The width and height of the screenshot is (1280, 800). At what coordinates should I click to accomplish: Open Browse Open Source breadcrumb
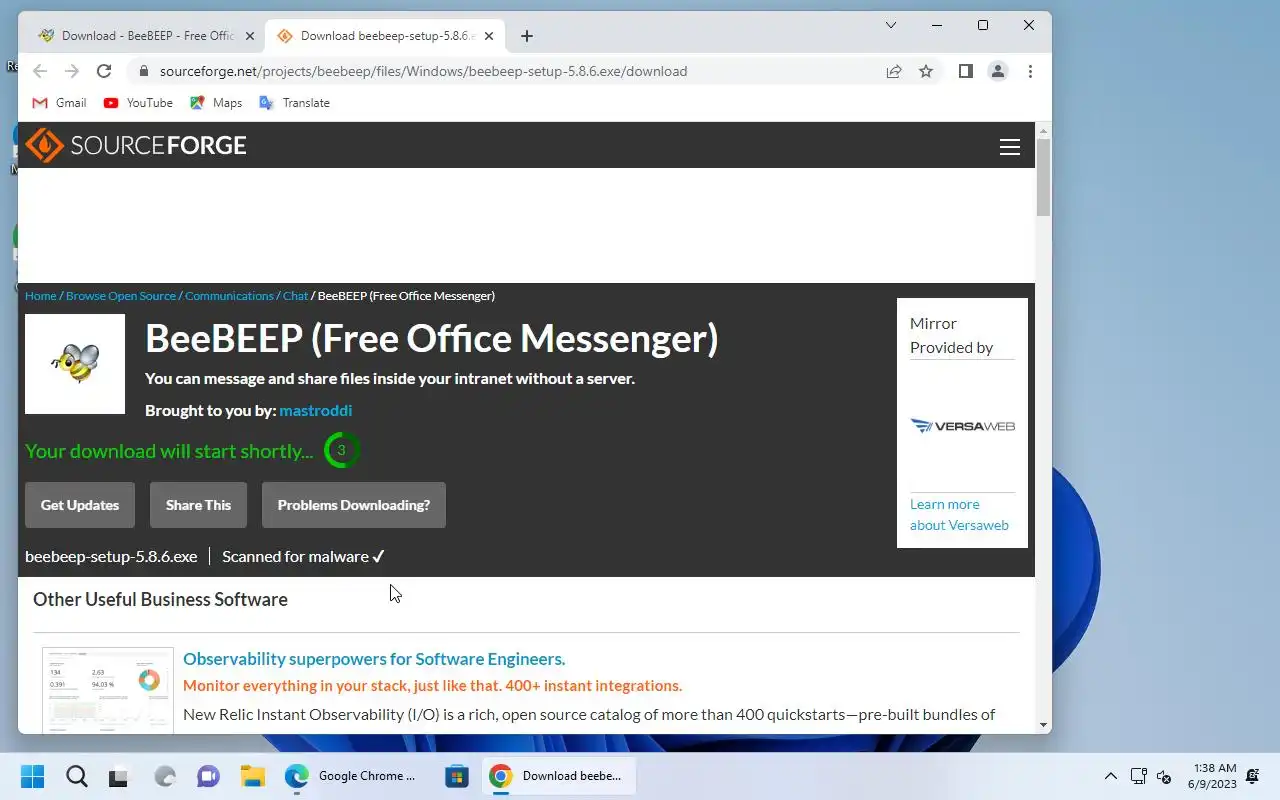pos(121,296)
